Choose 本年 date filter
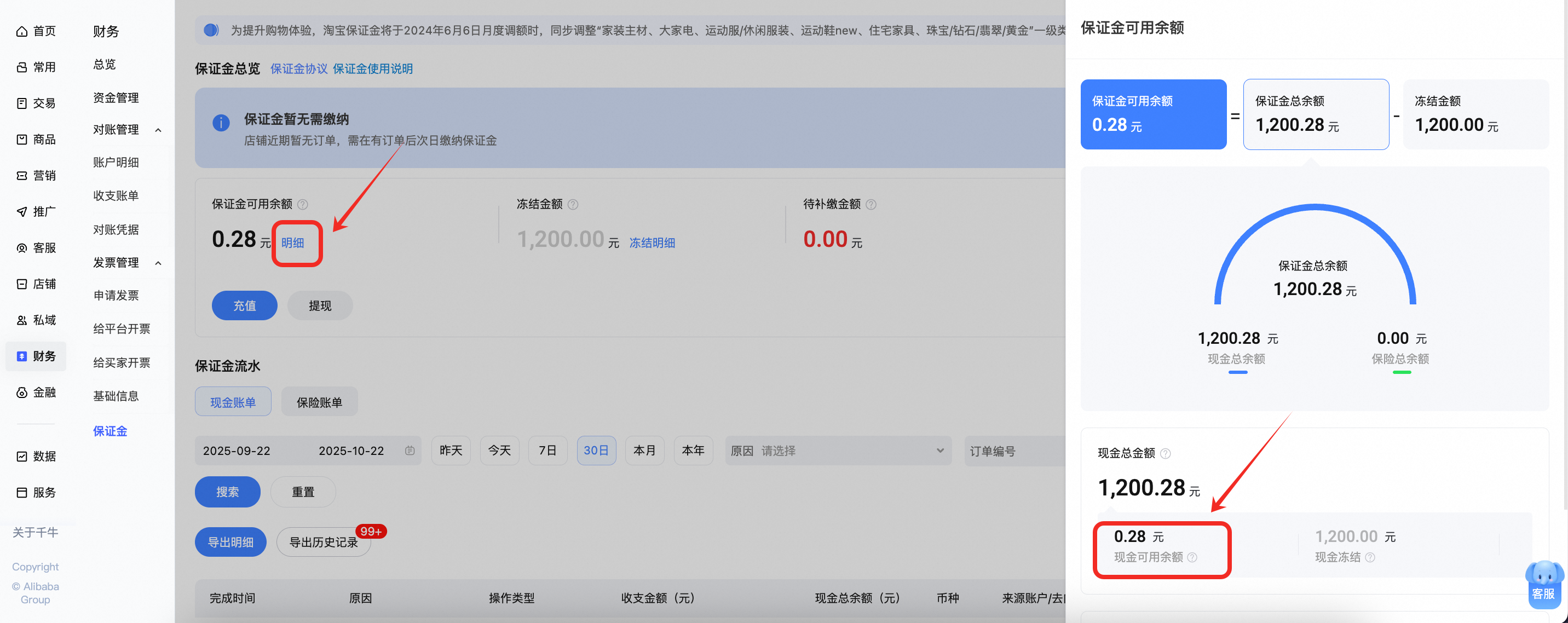The height and width of the screenshot is (623, 1568). coord(693,451)
